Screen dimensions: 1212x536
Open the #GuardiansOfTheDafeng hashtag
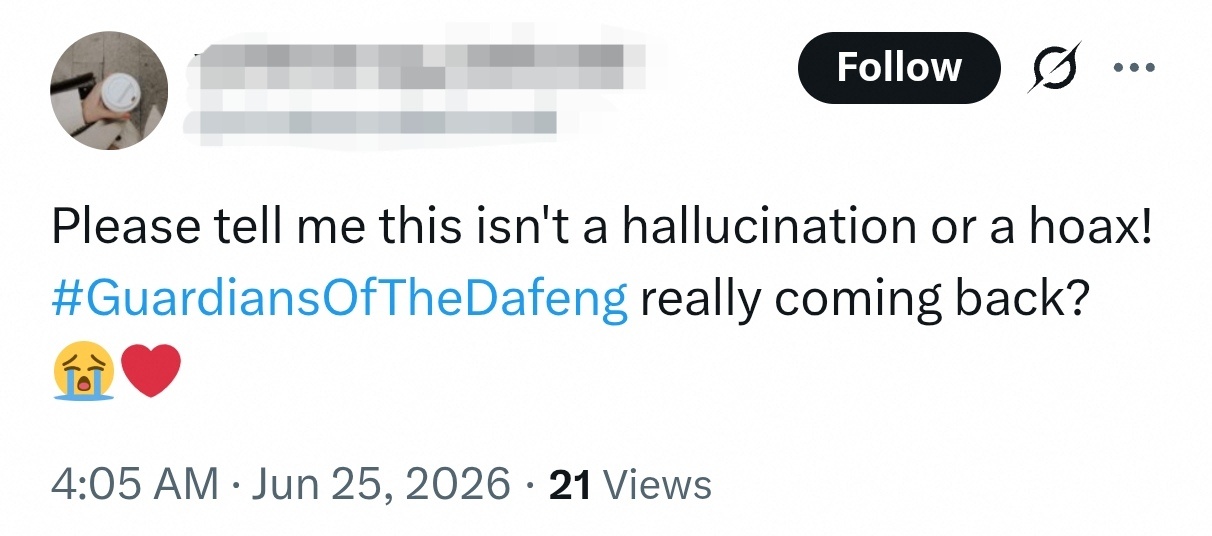click(340, 298)
